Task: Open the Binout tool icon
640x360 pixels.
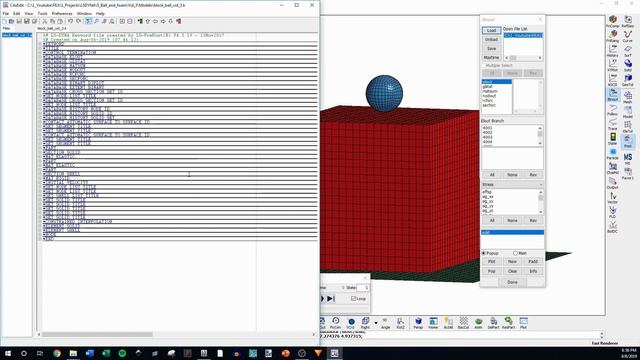Action: [x=613, y=95]
